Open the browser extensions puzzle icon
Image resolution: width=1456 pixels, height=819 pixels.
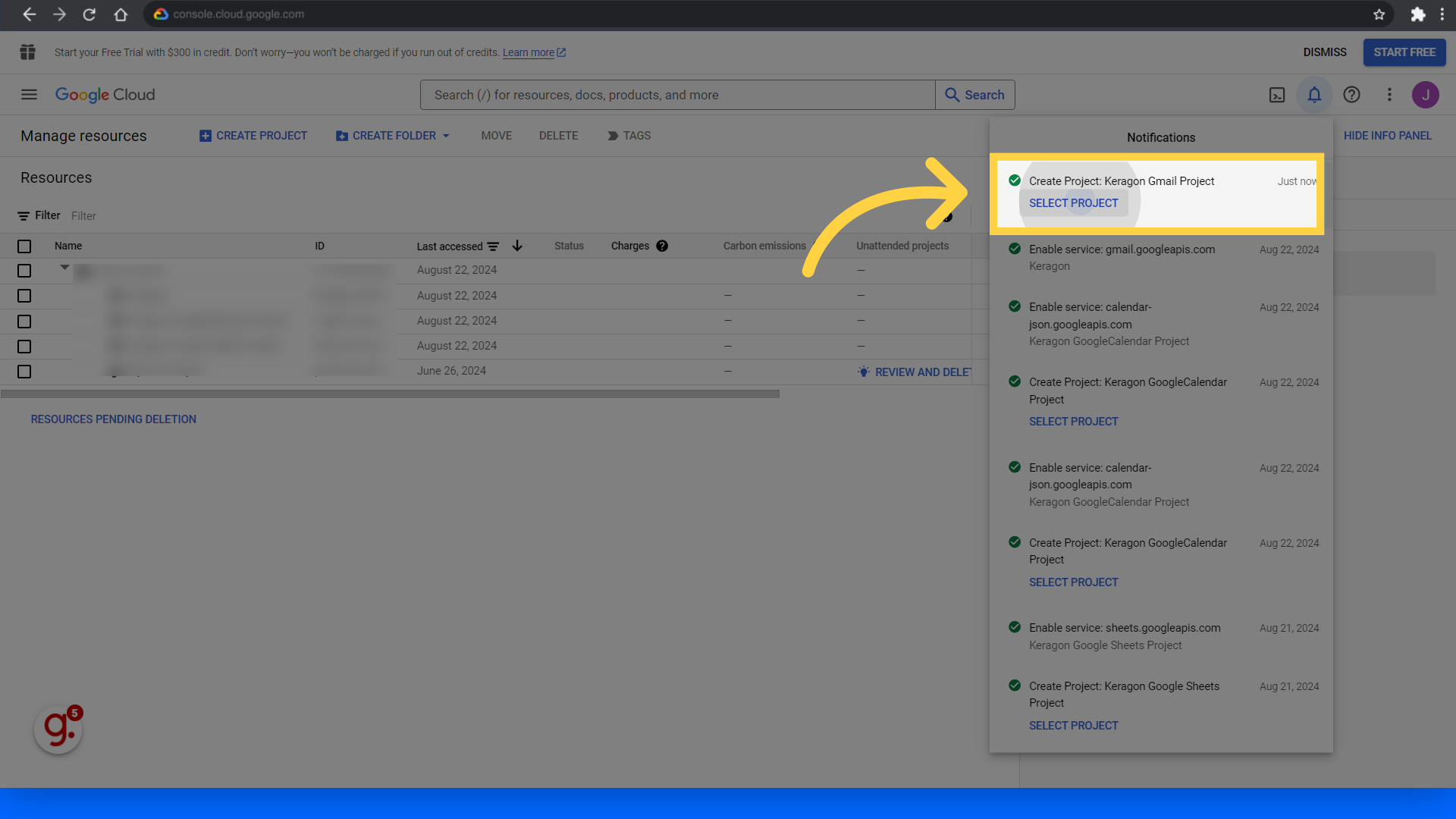[1417, 14]
